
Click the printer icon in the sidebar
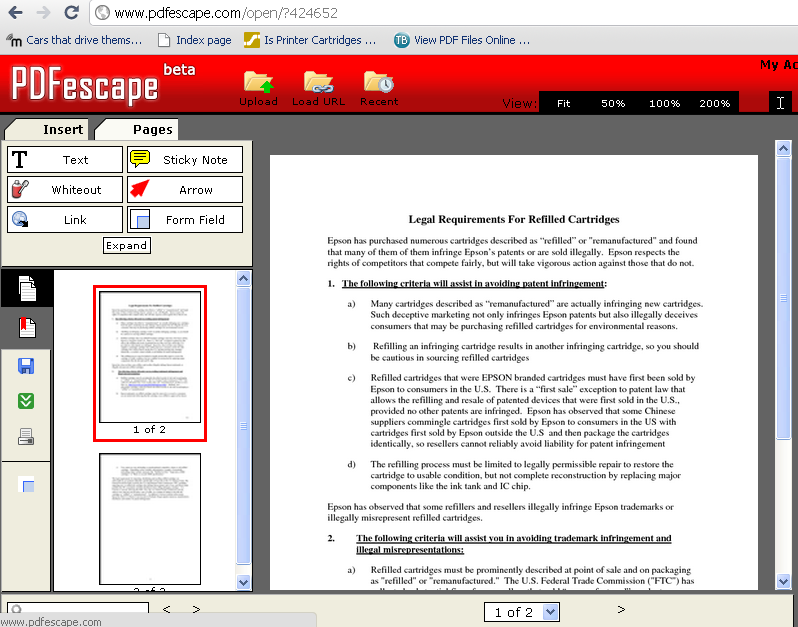point(28,436)
